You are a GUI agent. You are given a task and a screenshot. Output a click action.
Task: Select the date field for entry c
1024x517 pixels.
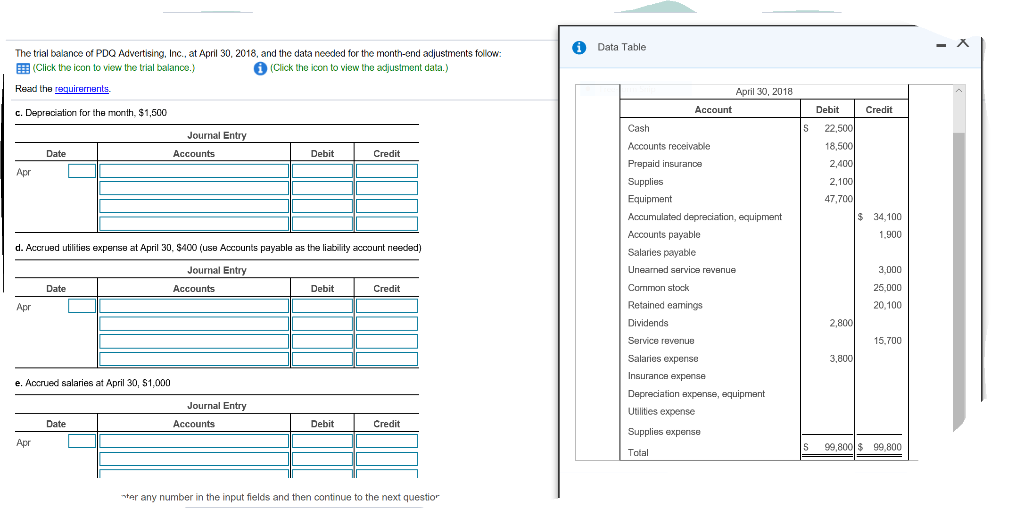[82, 171]
